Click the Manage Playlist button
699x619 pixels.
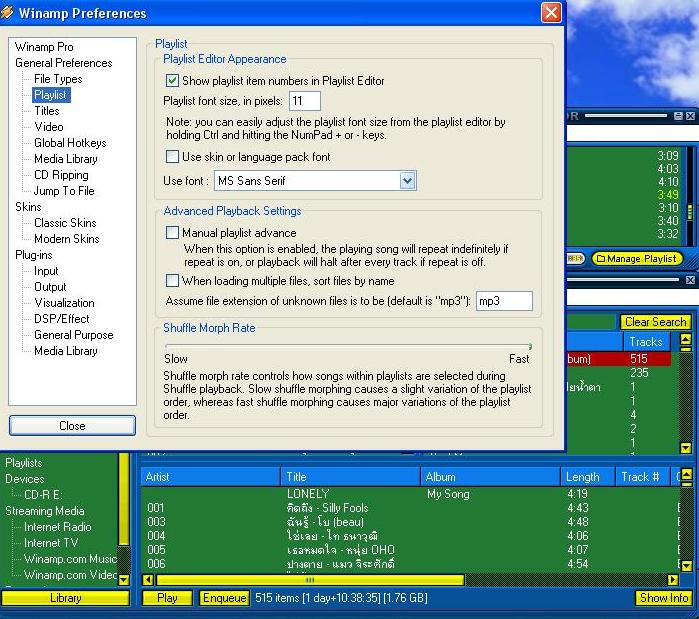[637, 258]
